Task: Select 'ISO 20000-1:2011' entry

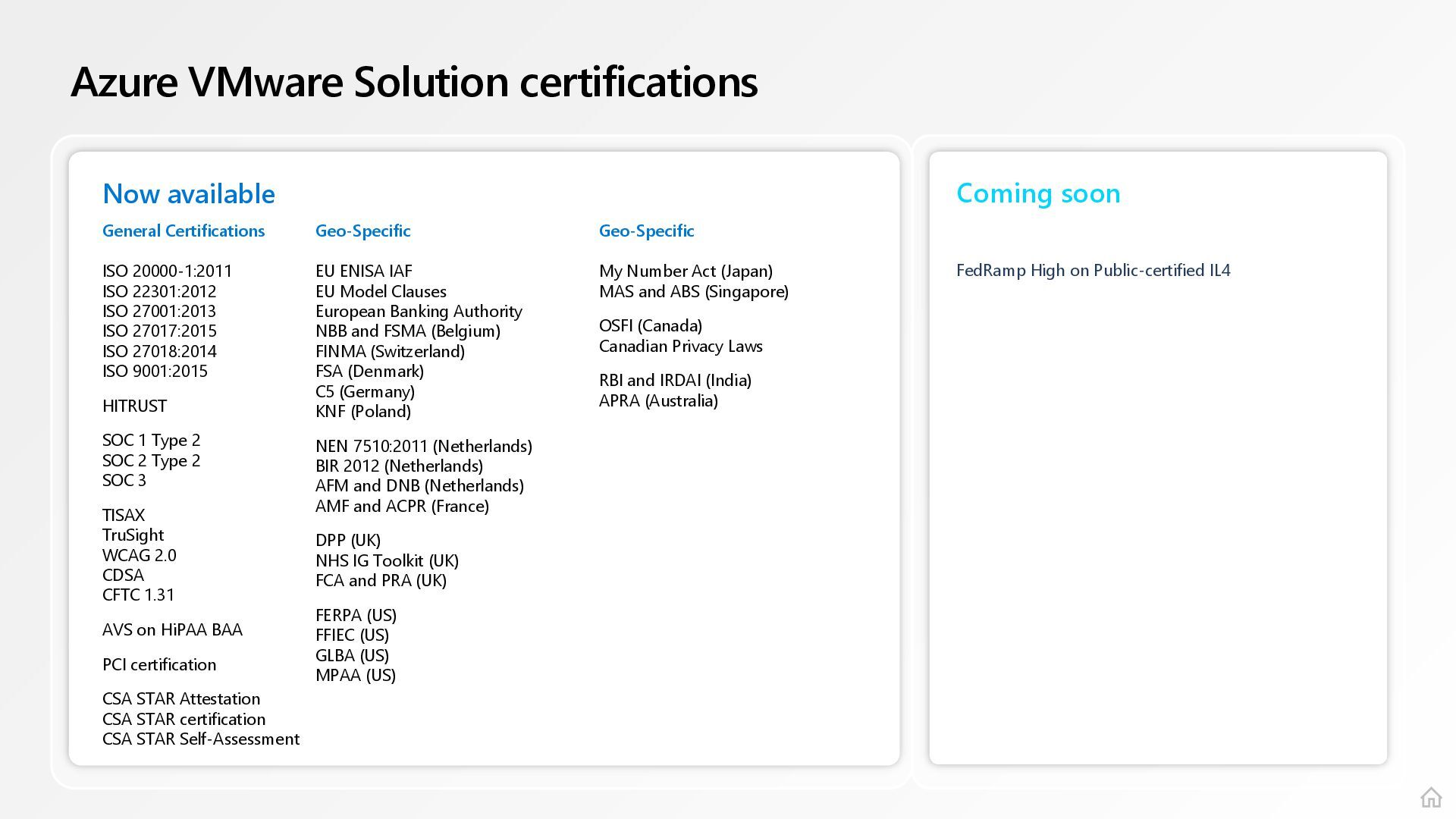Action: 168,271
